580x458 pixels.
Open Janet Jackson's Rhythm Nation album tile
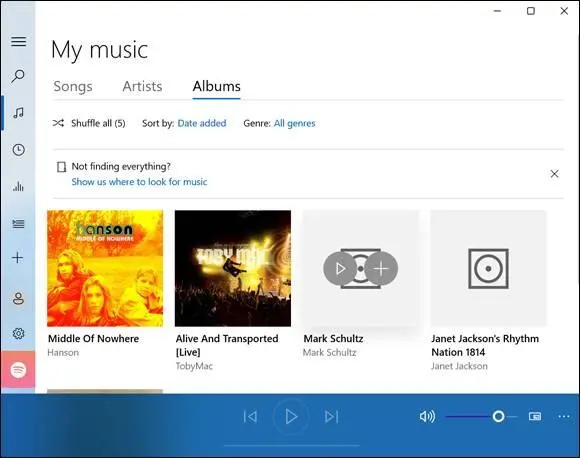coord(488,268)
